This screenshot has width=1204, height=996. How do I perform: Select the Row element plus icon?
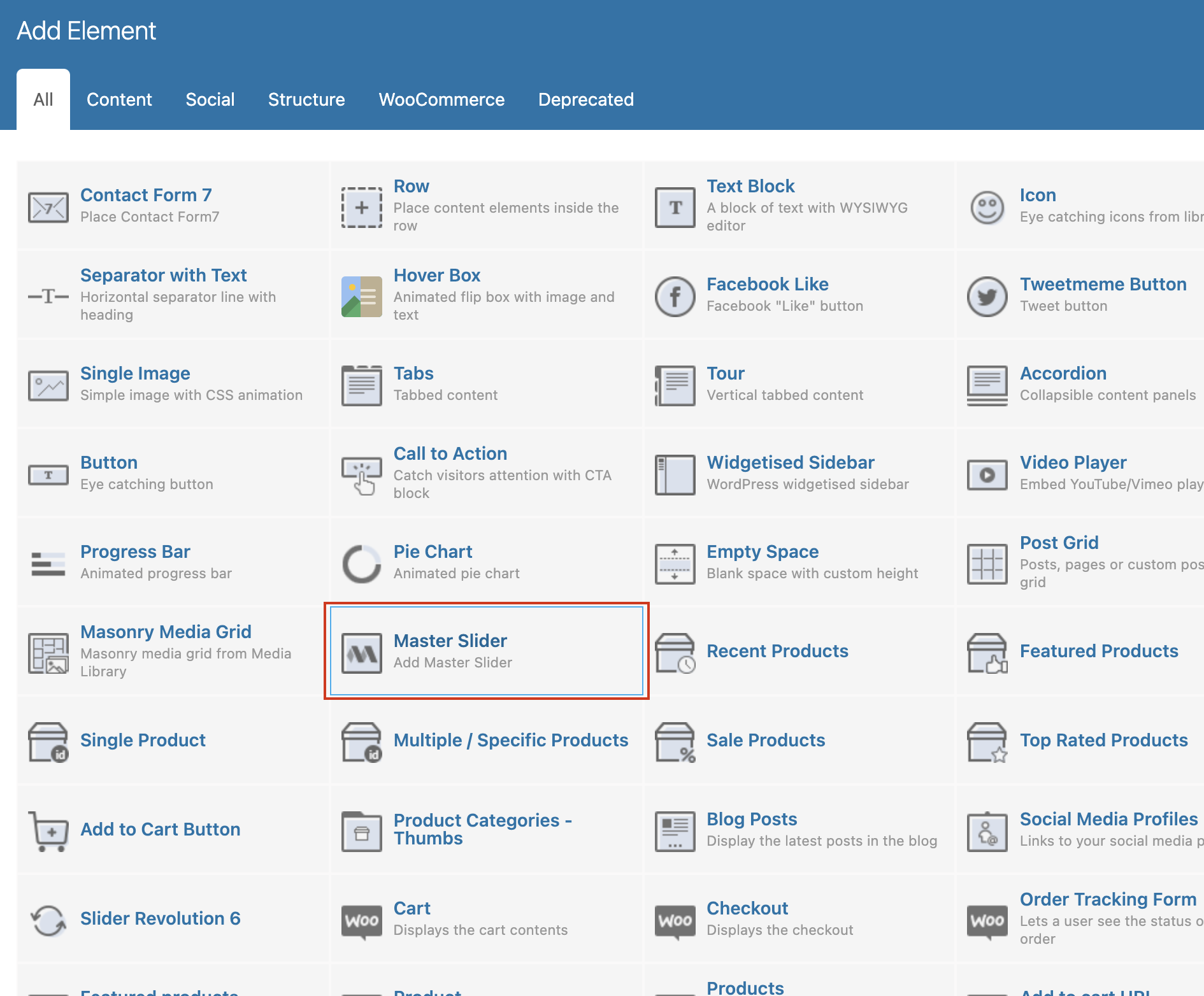point(362,207)
